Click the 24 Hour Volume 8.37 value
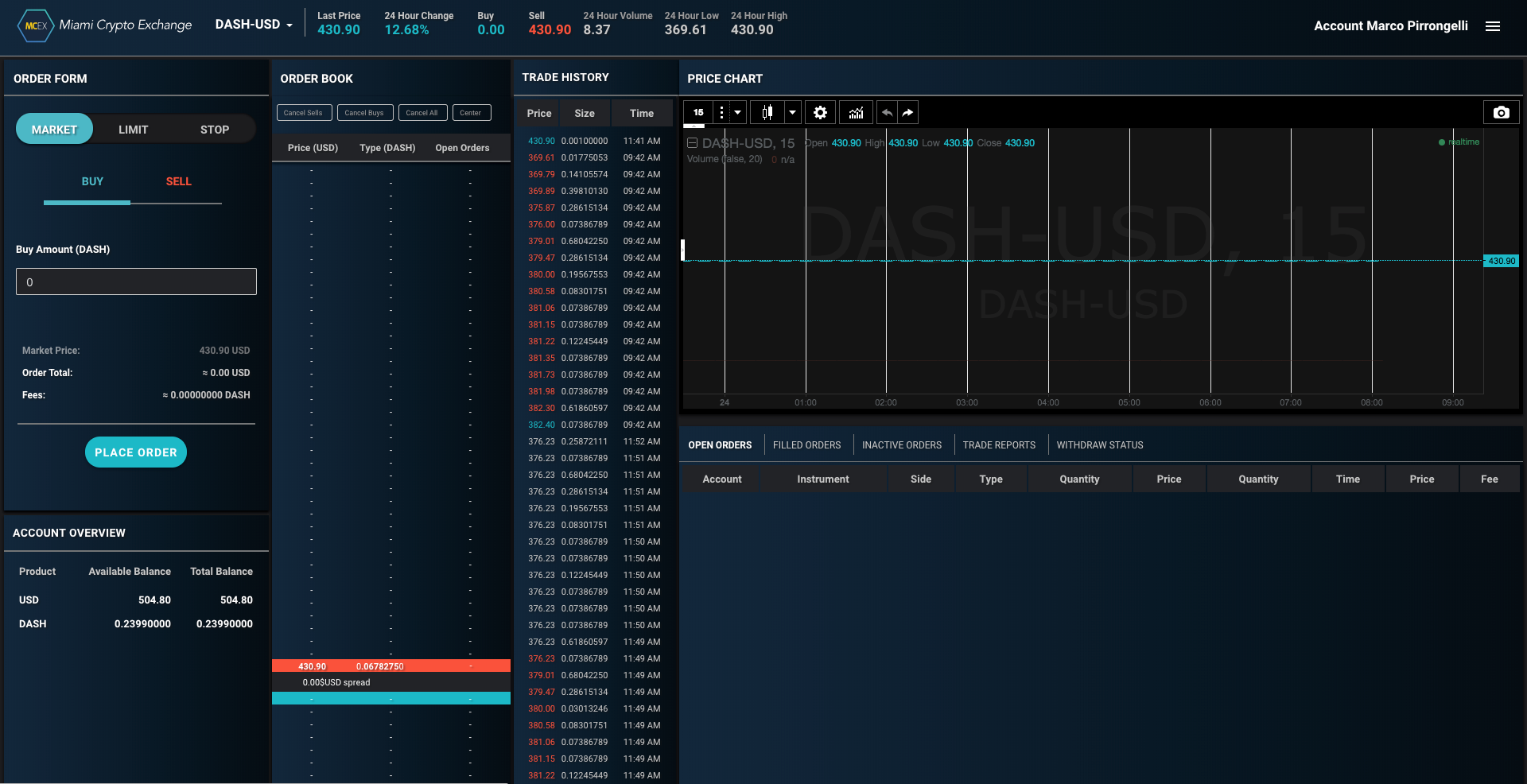This screenshot has height=784, width=1527. pyautogui.click(x=596, y=30)
